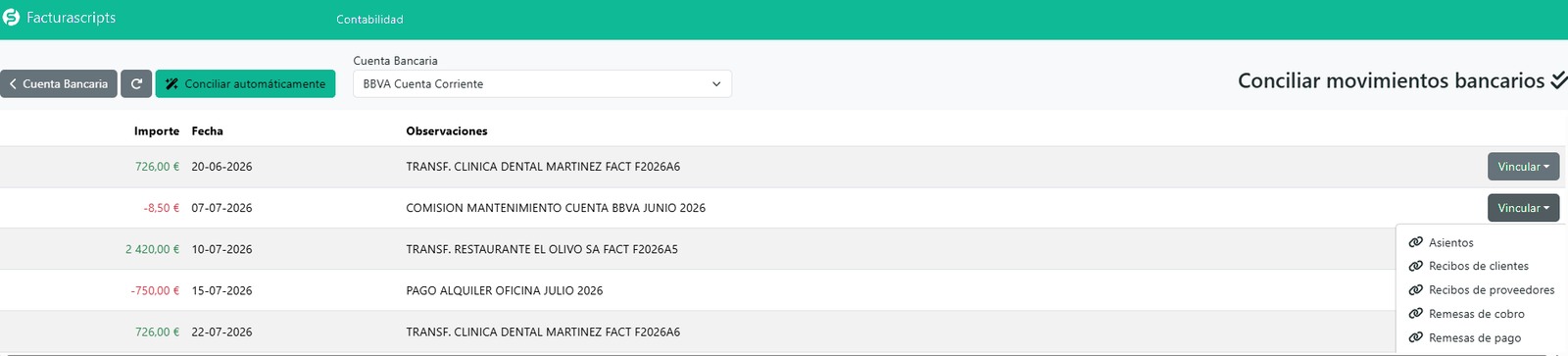Click the reload page icon button

136,84
